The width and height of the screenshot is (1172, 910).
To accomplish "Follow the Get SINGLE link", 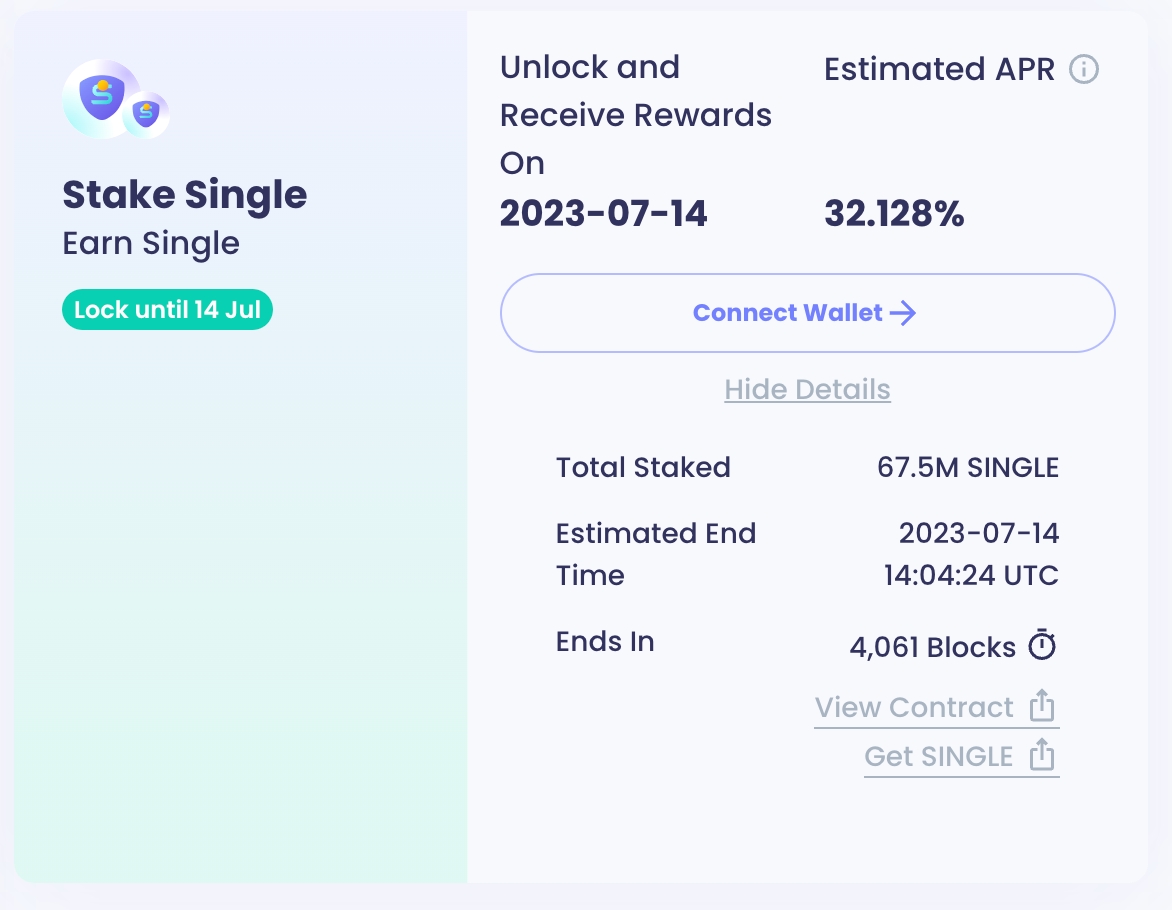I will (x=939, y=756).
